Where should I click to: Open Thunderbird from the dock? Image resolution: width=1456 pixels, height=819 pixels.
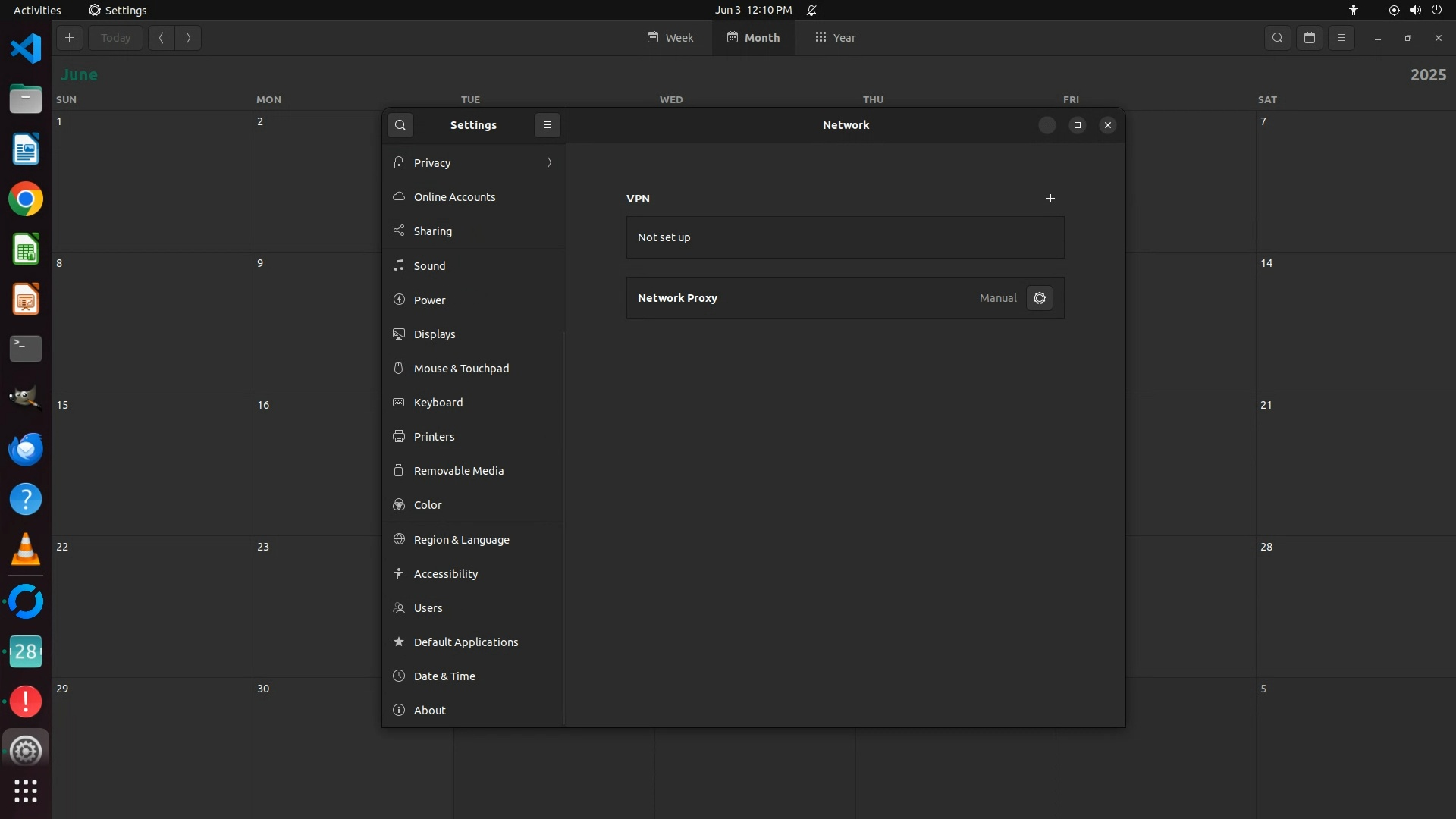[26, 450]
